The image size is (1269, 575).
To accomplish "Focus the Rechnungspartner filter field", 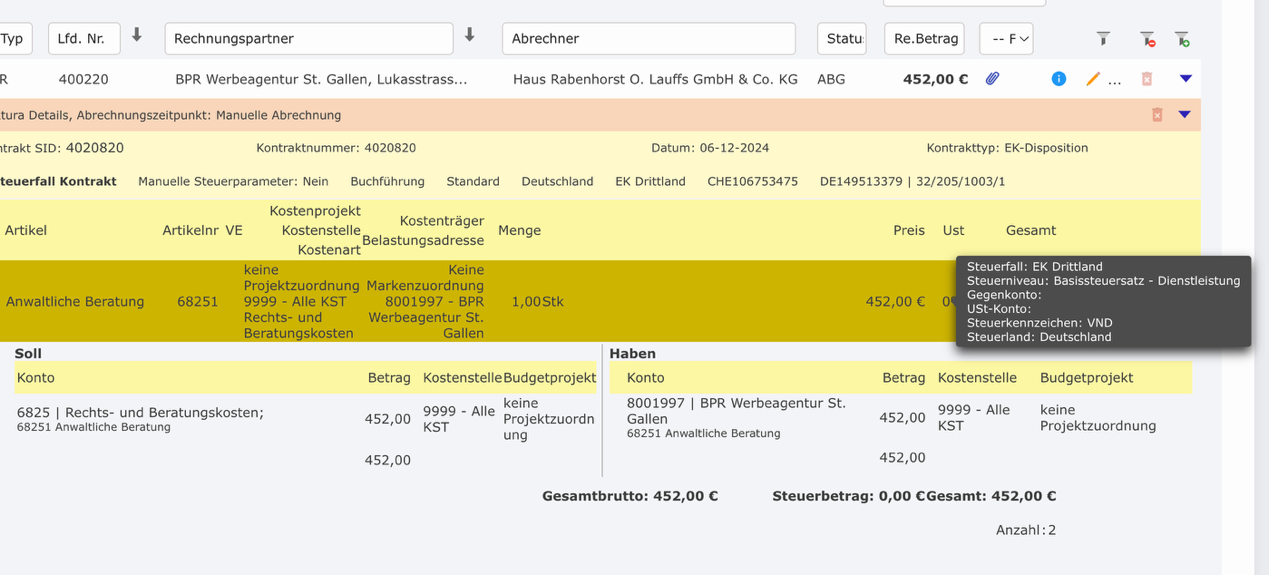I will point(309,39).
